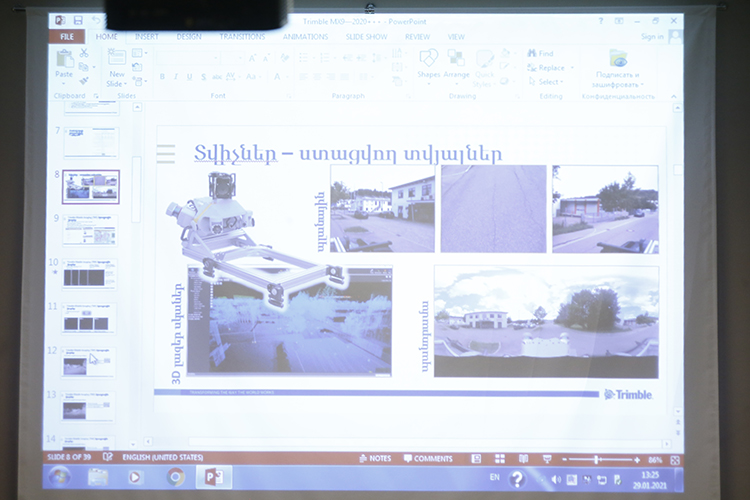Toggle Italic formatting

pyautogui.click(x=176, y=77)
